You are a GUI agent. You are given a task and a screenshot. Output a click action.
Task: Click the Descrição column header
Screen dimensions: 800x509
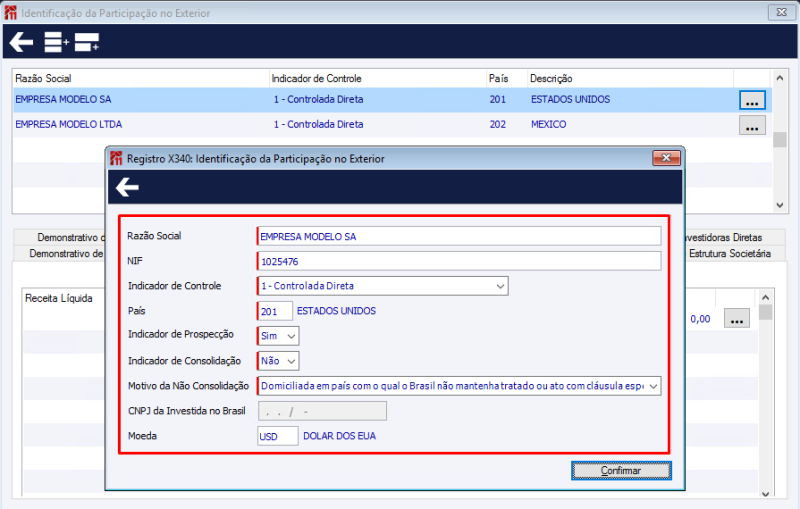630,79
